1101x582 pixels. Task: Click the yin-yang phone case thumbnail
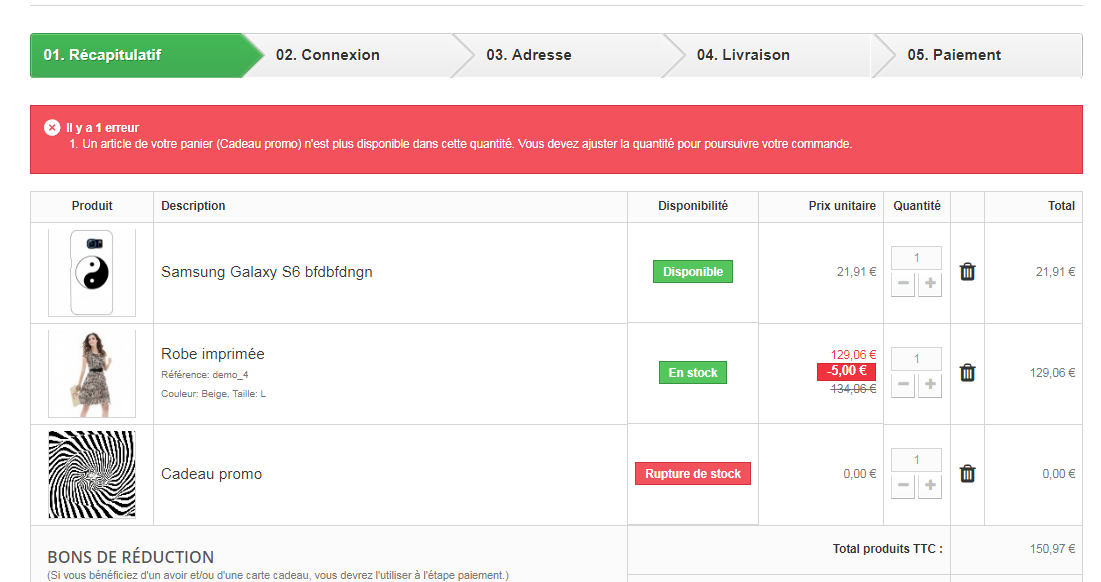coord(92,272)
